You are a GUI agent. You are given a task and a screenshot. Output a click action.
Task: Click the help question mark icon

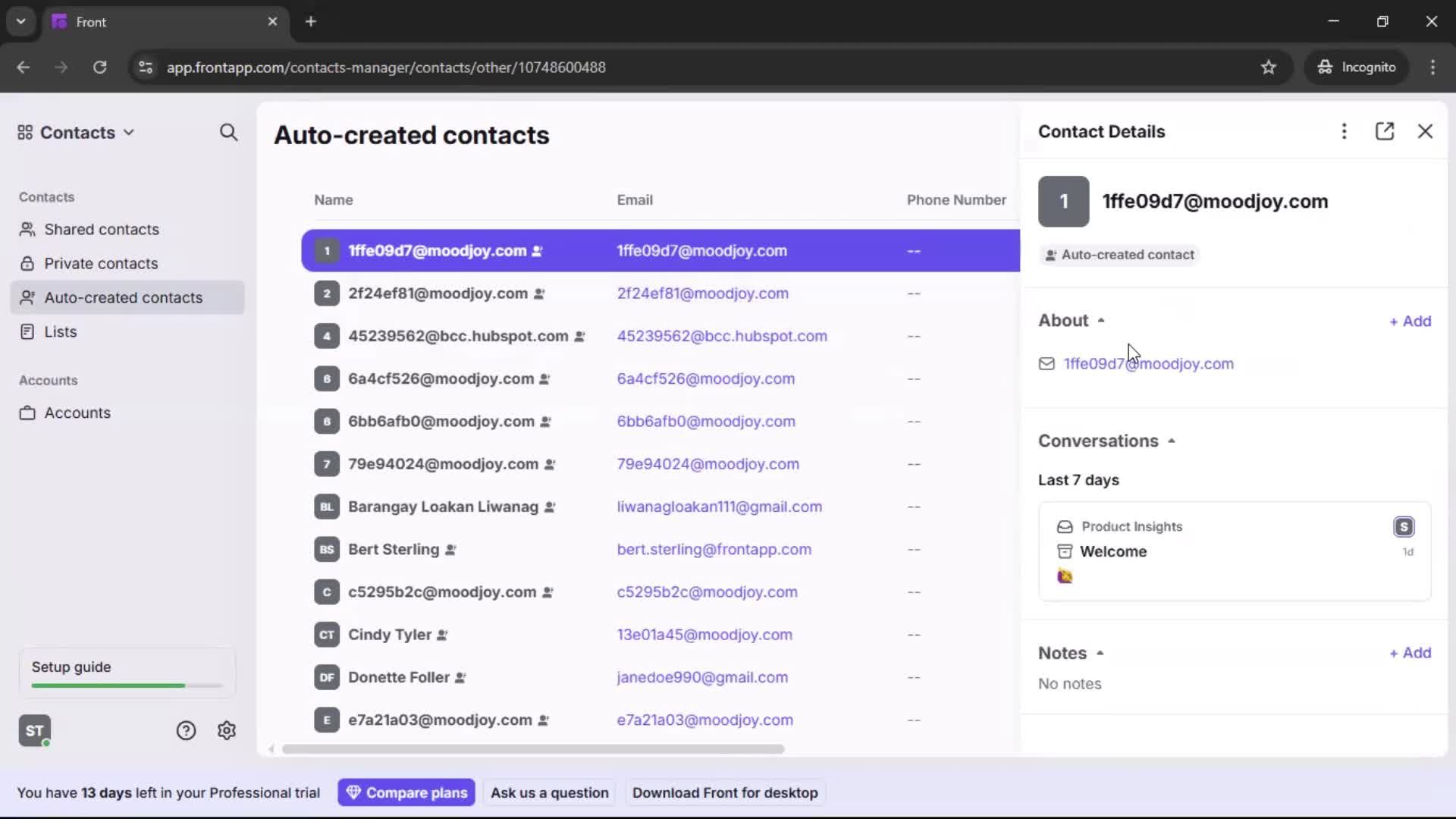click(x=186, y=730)
